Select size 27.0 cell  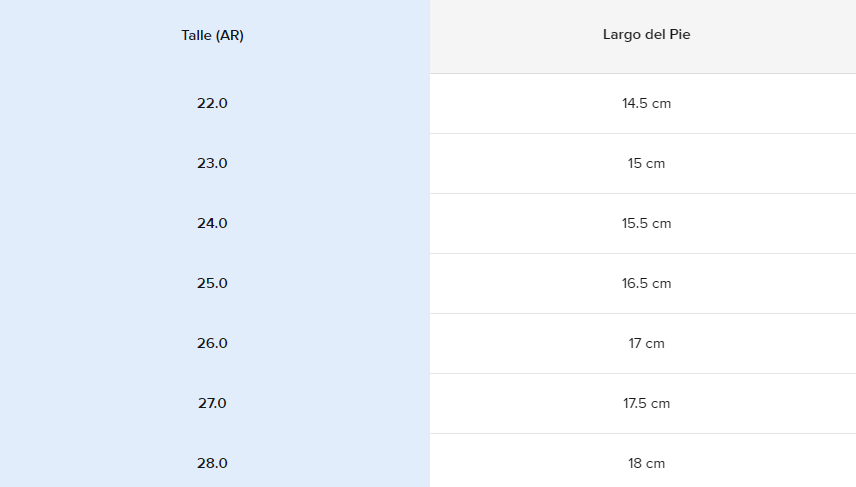coord(212,403)
